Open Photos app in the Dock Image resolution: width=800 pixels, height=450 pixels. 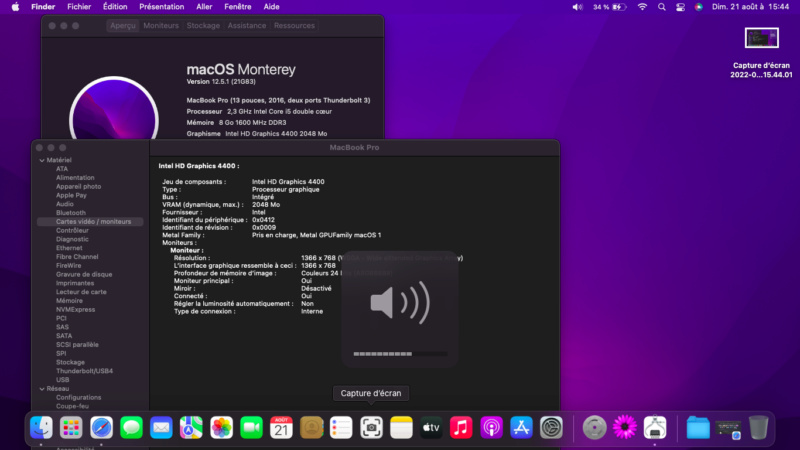click(221, 428)
